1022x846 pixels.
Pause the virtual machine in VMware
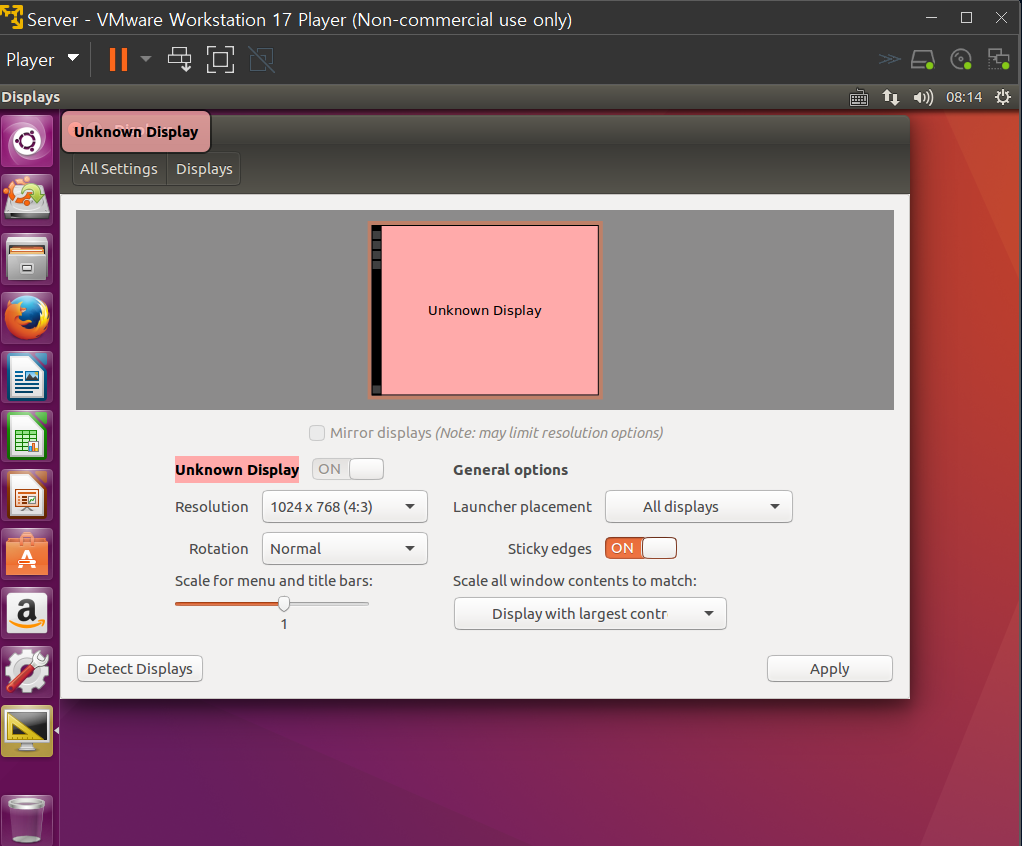pyautogui.click(x=118, y=59)
